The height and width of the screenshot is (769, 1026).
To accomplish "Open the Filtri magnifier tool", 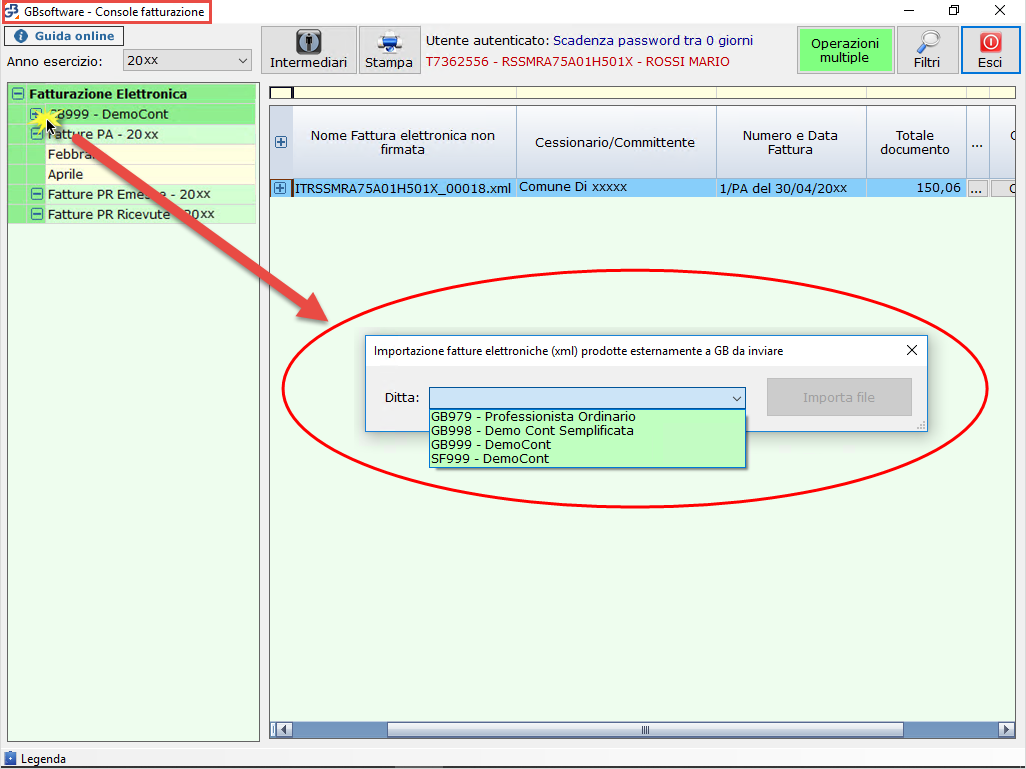I will coord(926,49).
